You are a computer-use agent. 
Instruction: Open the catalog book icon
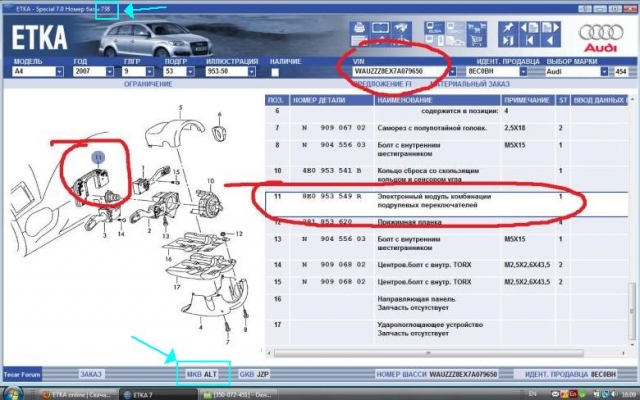[x=380, y=28]
